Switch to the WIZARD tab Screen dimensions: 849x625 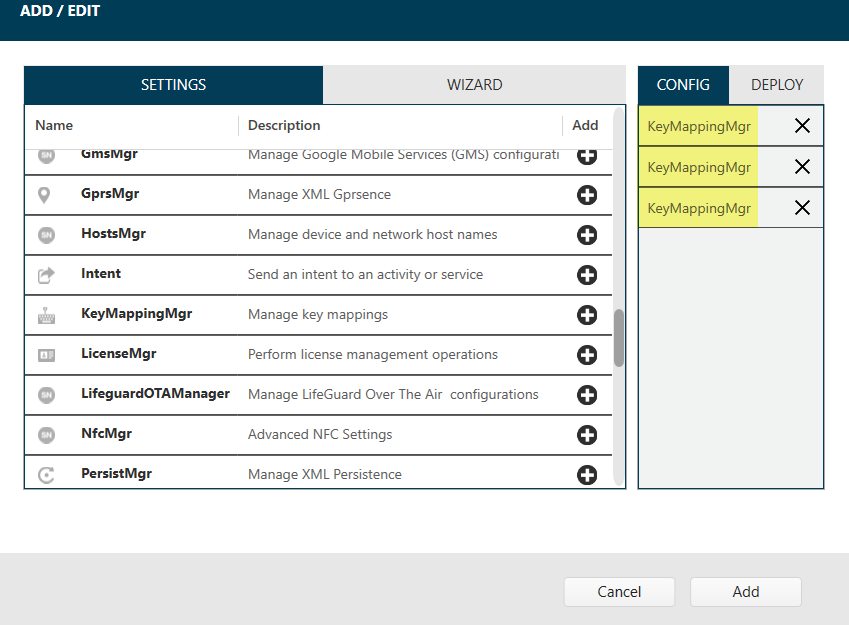474,85
